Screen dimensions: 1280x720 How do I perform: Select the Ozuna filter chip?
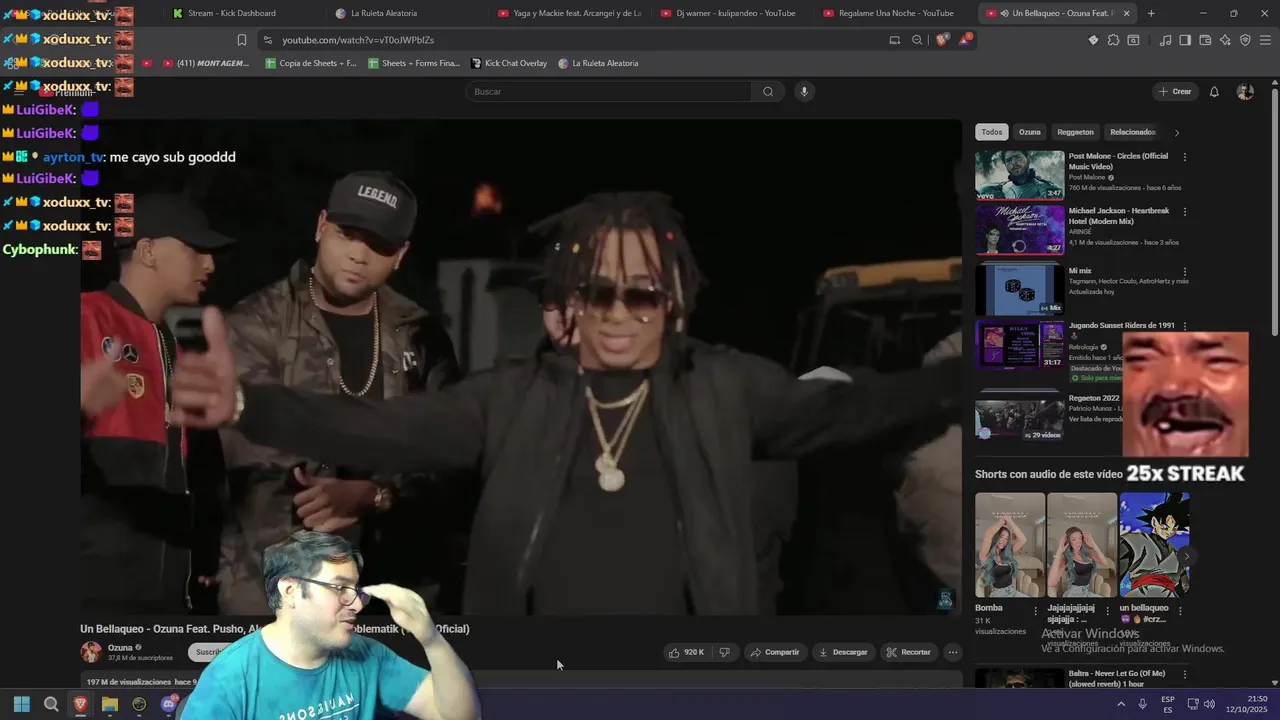[1030, 132]
